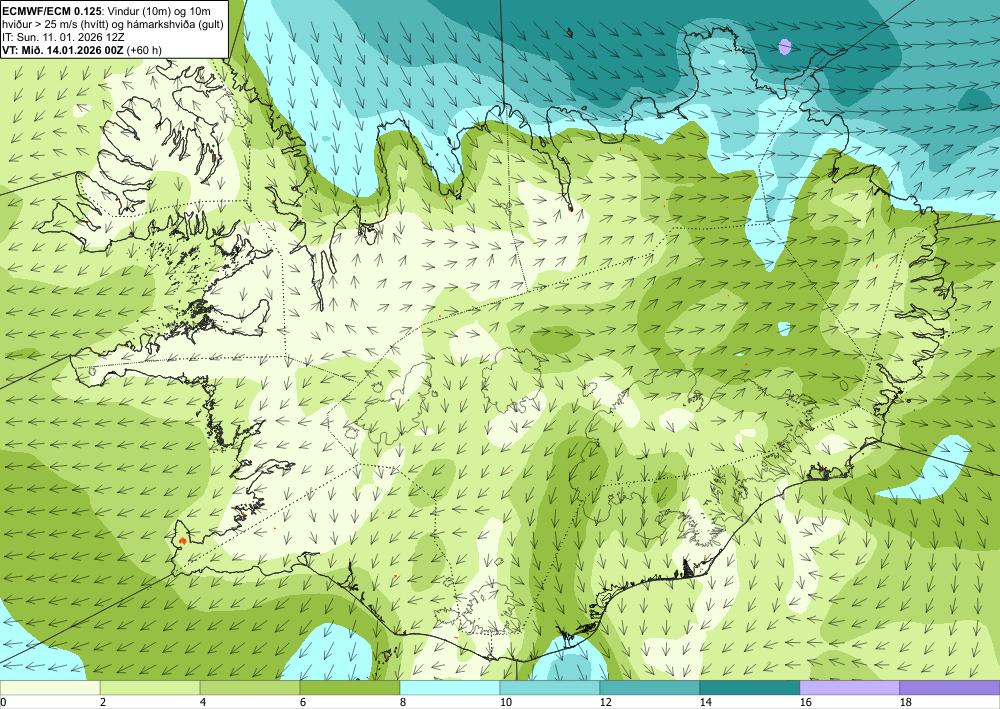
Task: Click the 0–2 m/s pale yellow legend swatch
Action: (x=50, y=687)
